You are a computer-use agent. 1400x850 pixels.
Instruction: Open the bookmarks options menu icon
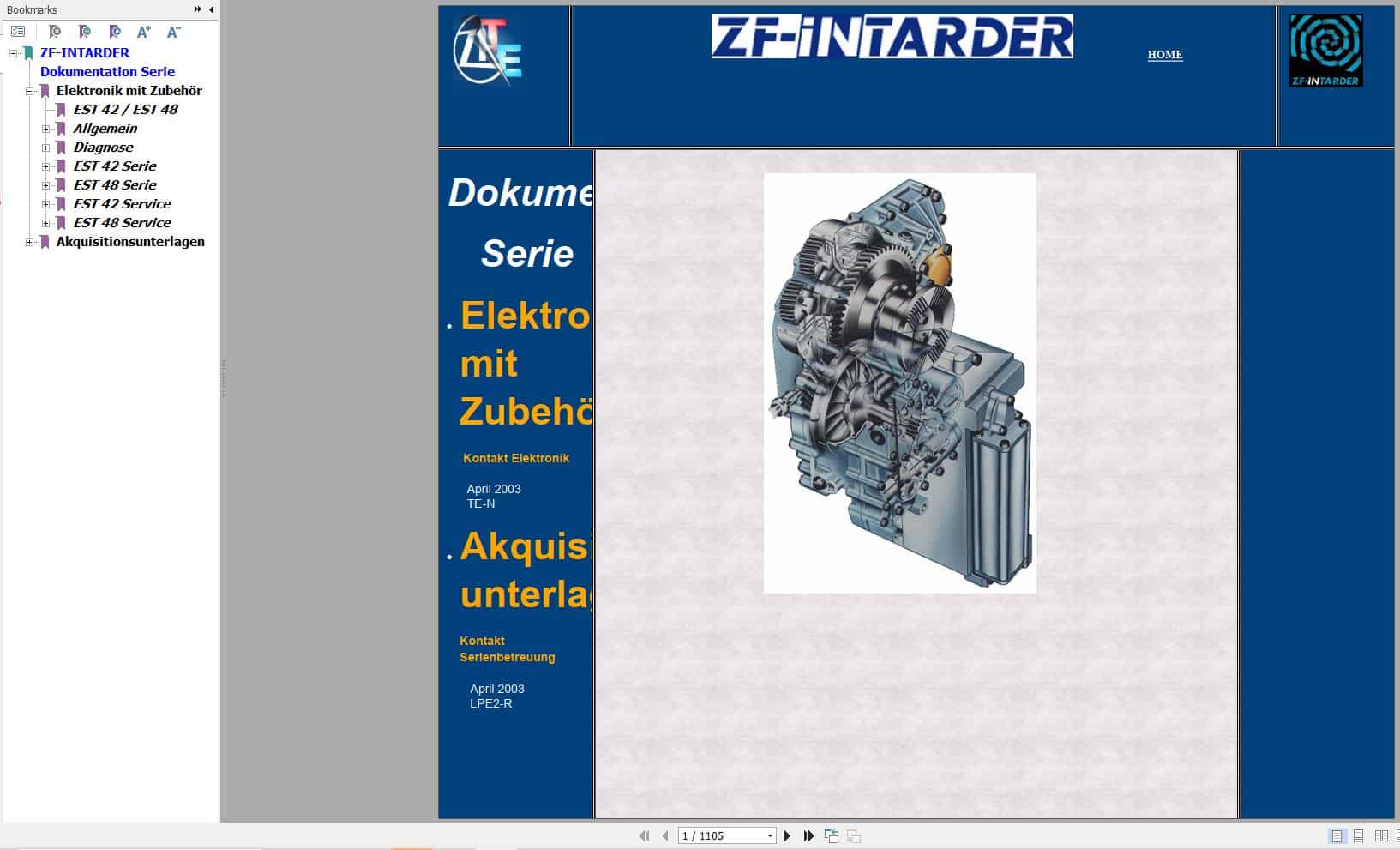(x=18, y=32)
